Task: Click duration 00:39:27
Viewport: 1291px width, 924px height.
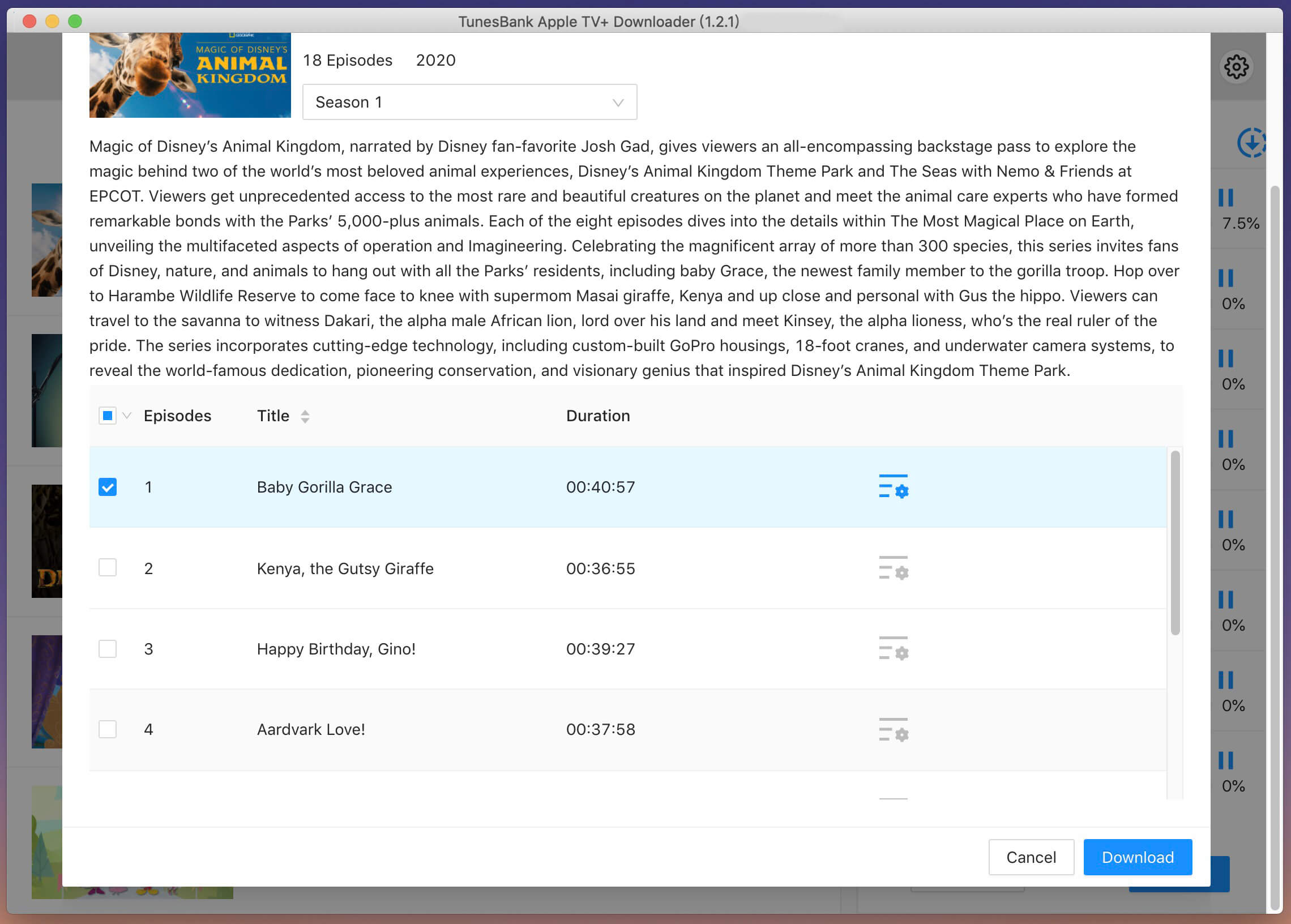Action: [600, 649]
